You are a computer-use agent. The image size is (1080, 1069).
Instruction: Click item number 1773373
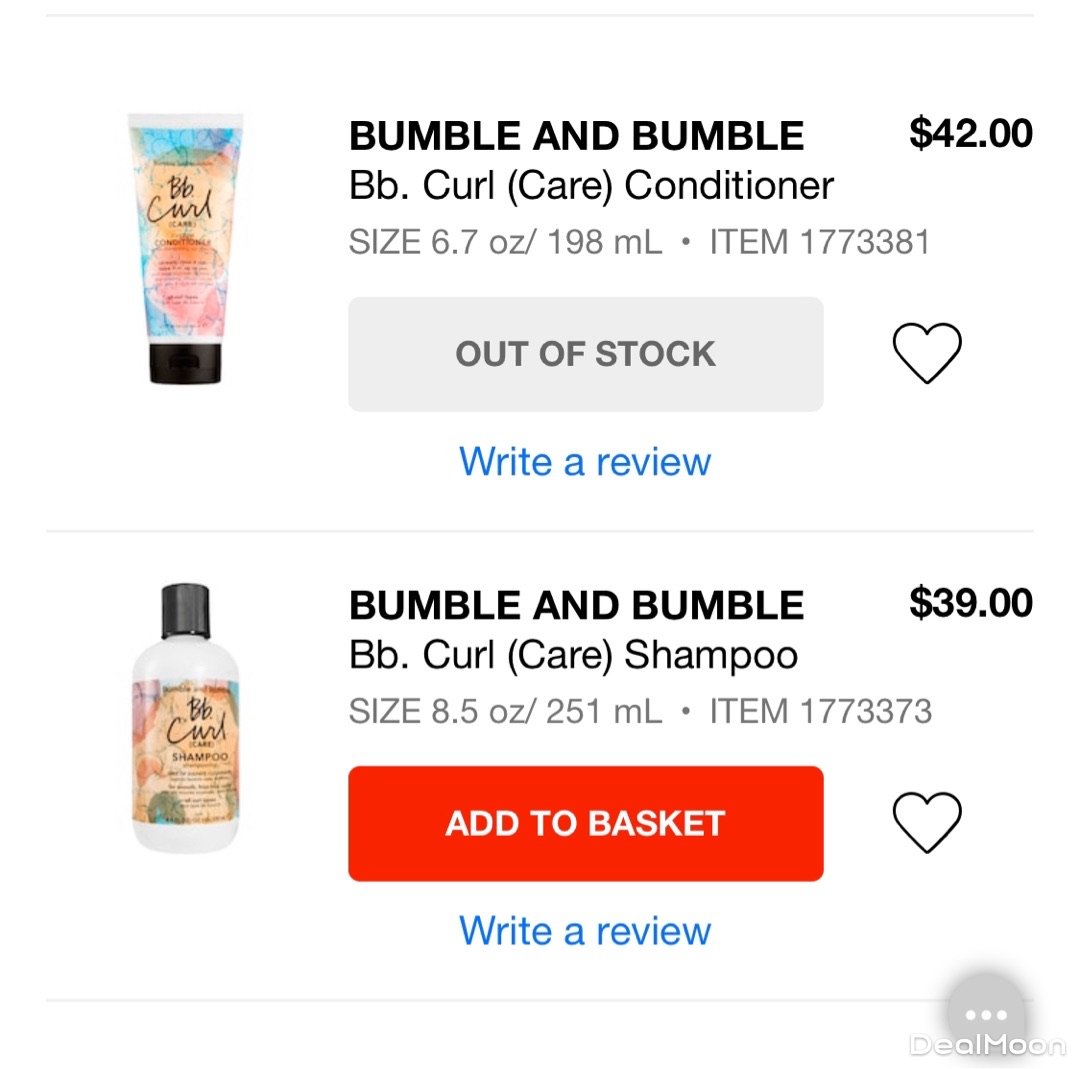pyautogui.click(x=820, y=711)
